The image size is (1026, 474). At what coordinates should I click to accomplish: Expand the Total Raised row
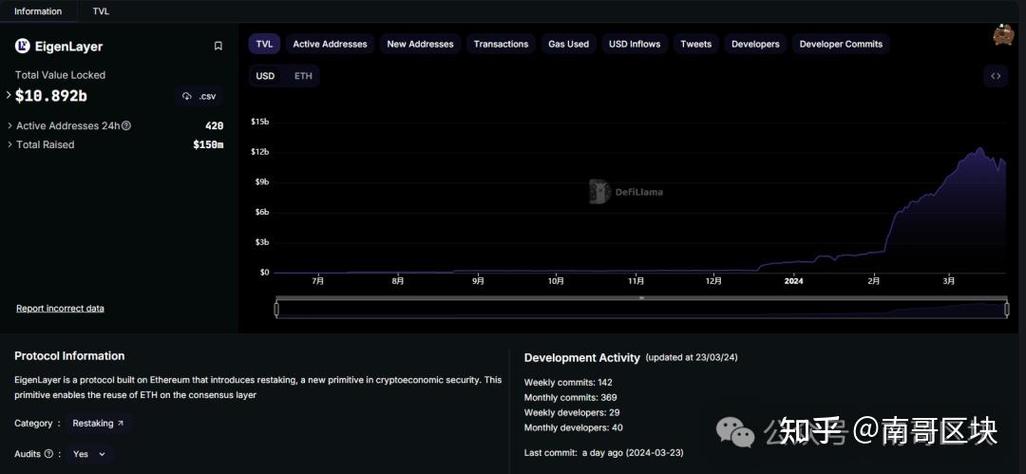click(9, 145)
